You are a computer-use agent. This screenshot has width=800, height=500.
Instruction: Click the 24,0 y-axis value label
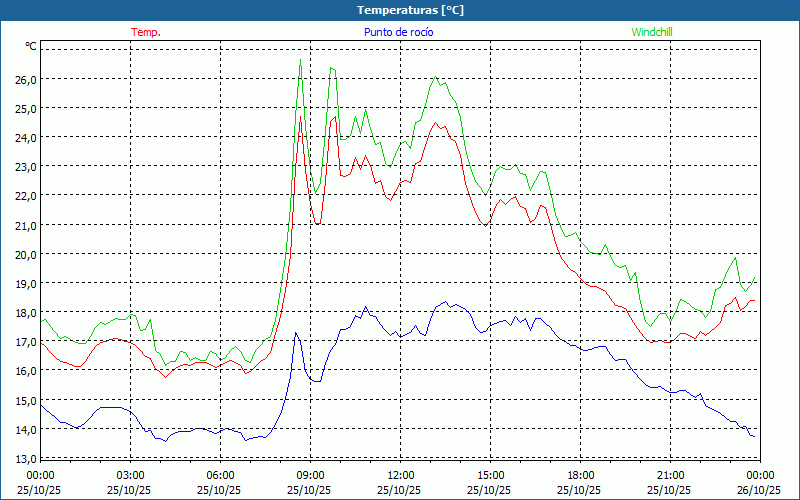point(25,137)
